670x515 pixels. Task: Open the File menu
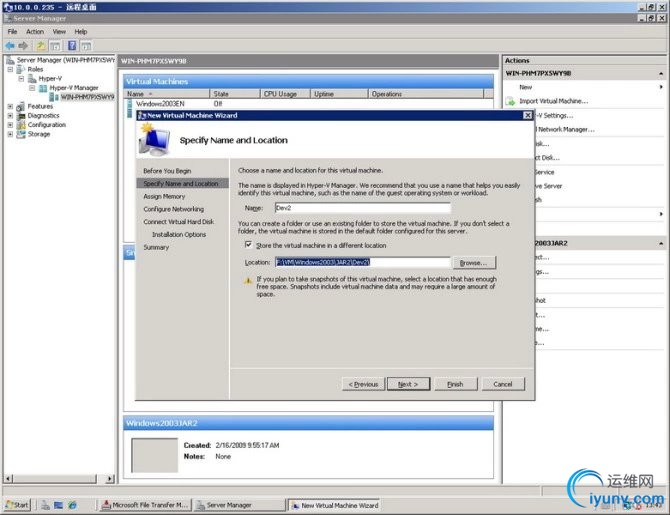(12, 32)
